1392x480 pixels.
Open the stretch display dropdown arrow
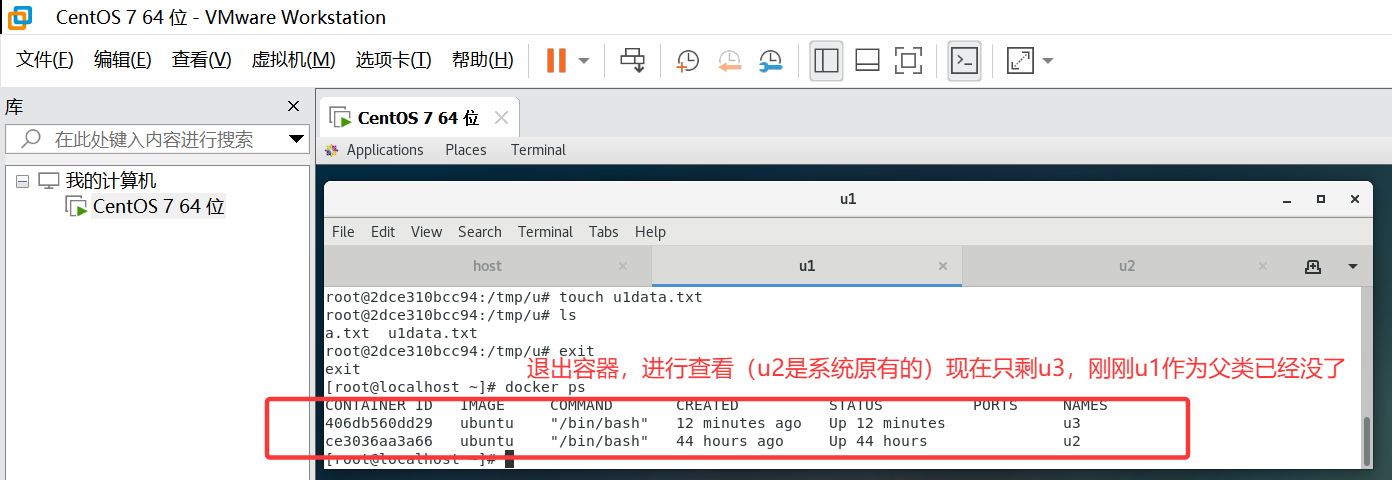[x=1048, y=60]
